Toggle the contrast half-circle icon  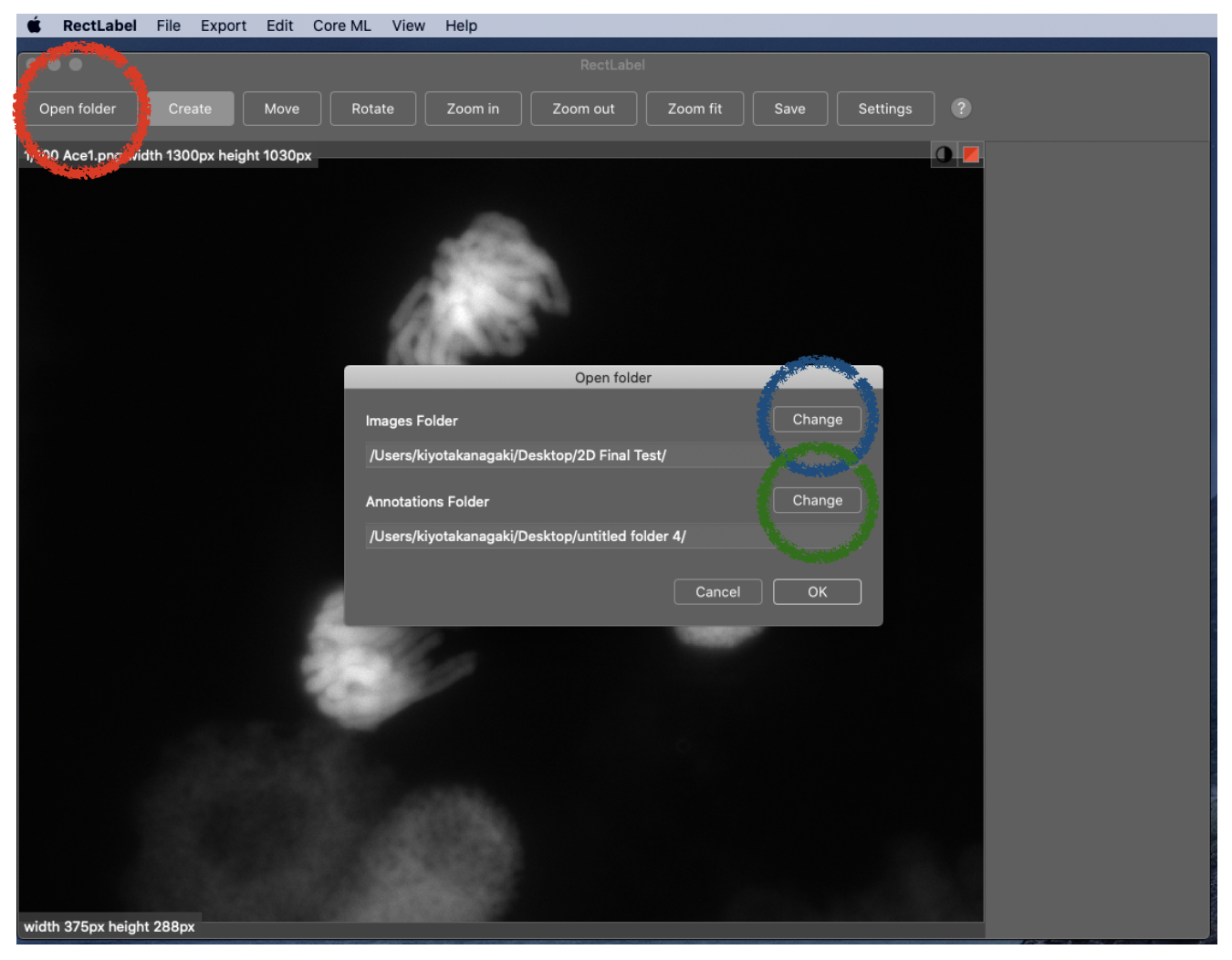point(944,155)
